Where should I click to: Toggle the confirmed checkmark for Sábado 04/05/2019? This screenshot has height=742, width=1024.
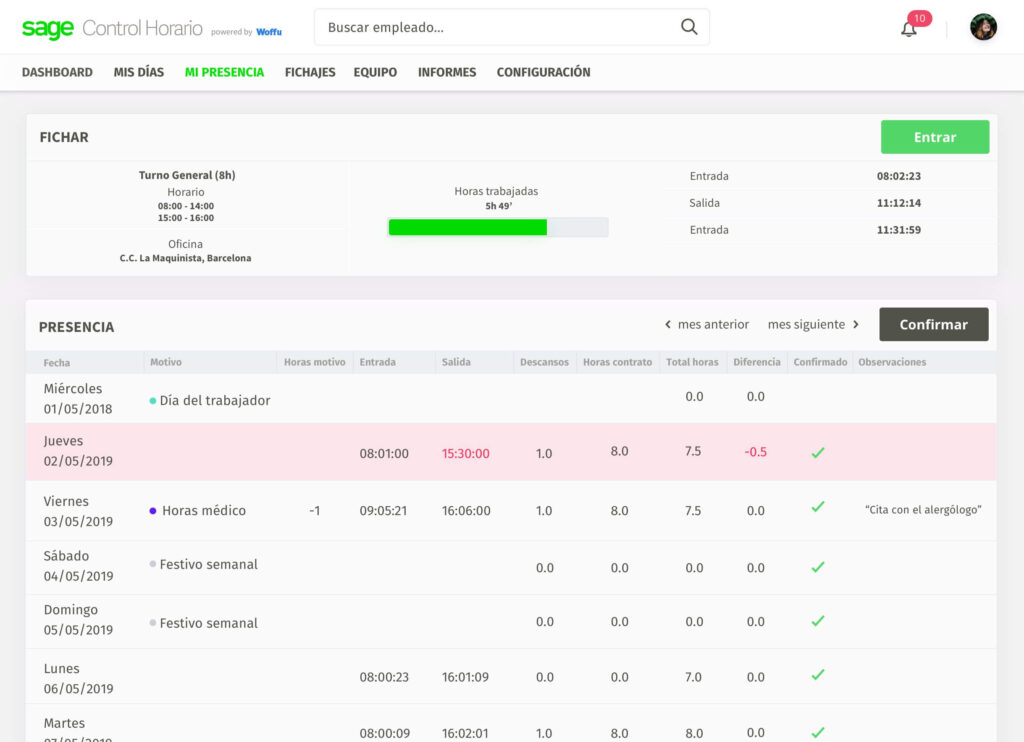click(x=818, y=567)
